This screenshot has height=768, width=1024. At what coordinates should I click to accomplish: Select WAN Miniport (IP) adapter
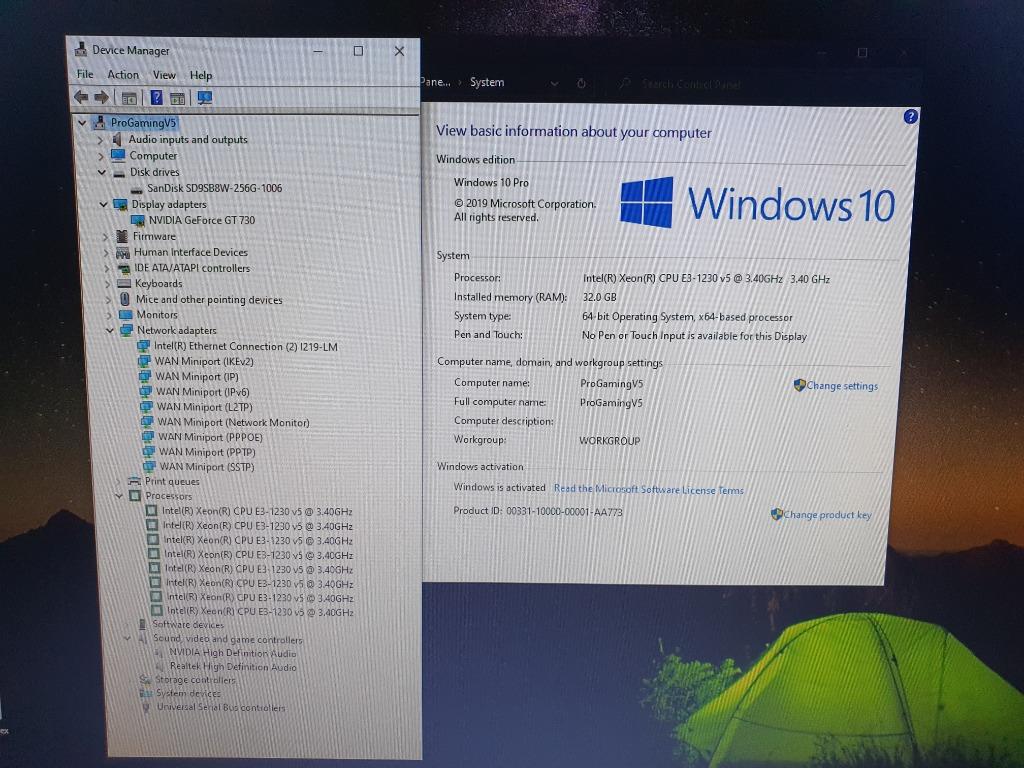coord(197,377)
